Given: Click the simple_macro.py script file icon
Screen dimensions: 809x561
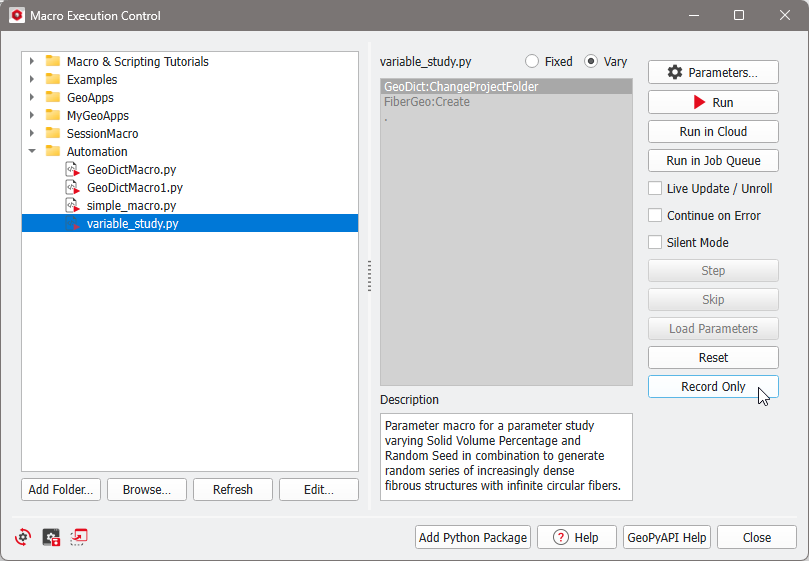Looking at the screenshot, I should [x=72, y=205].
